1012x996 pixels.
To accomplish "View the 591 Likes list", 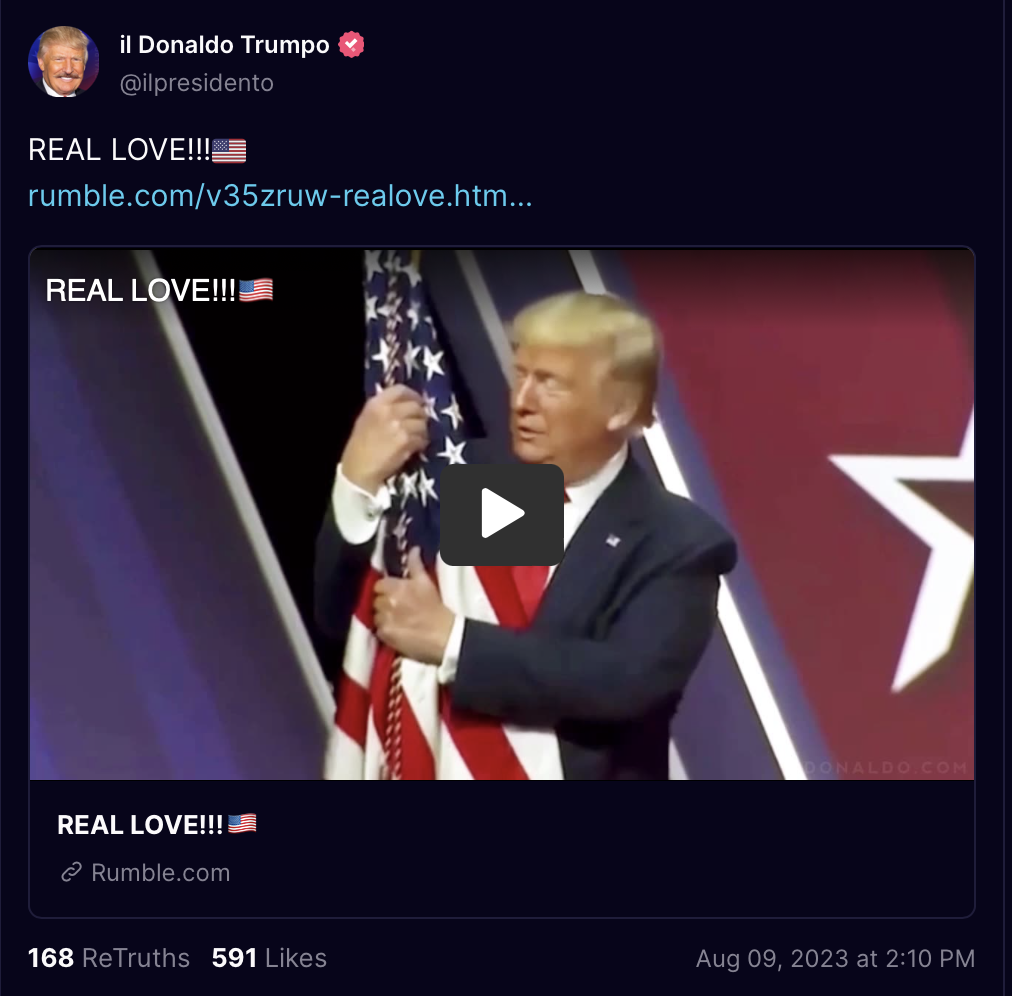I will (269, 958).
